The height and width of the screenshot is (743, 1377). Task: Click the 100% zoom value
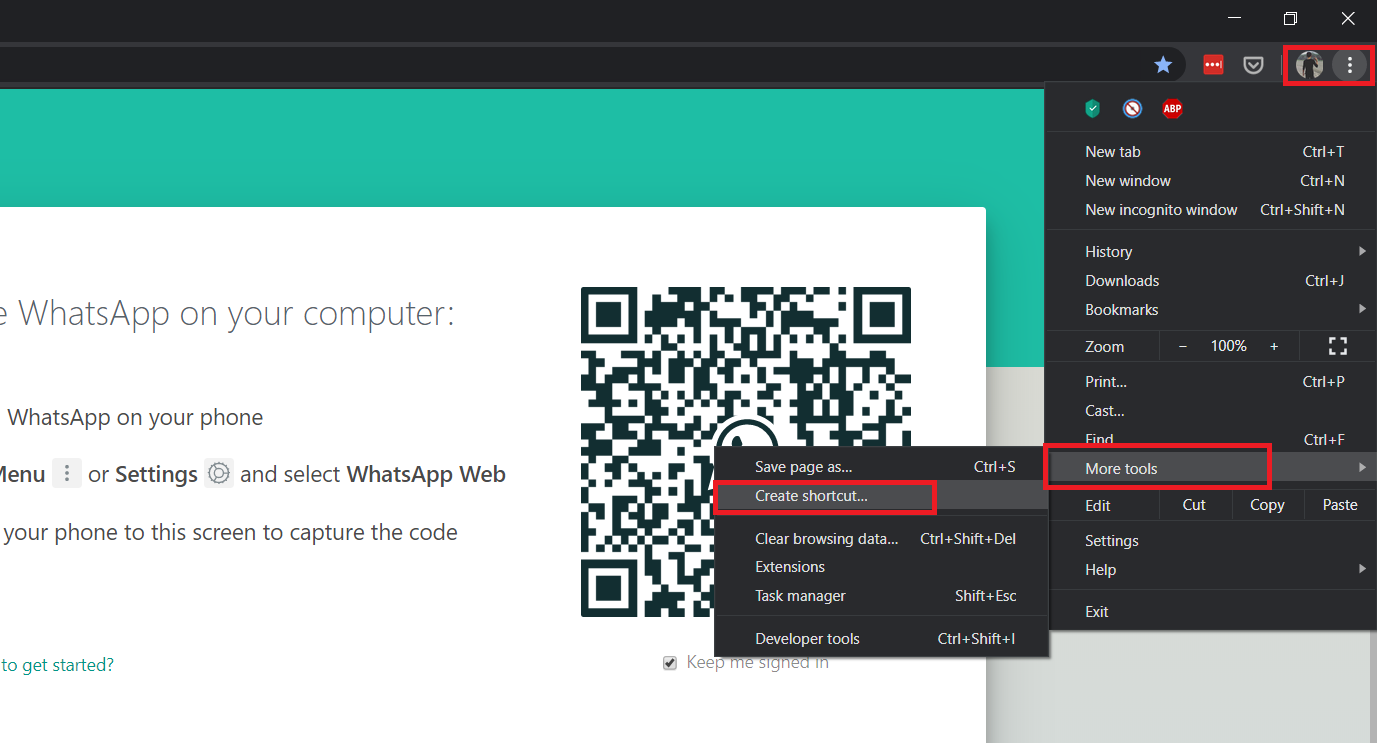pos(1228,346)
